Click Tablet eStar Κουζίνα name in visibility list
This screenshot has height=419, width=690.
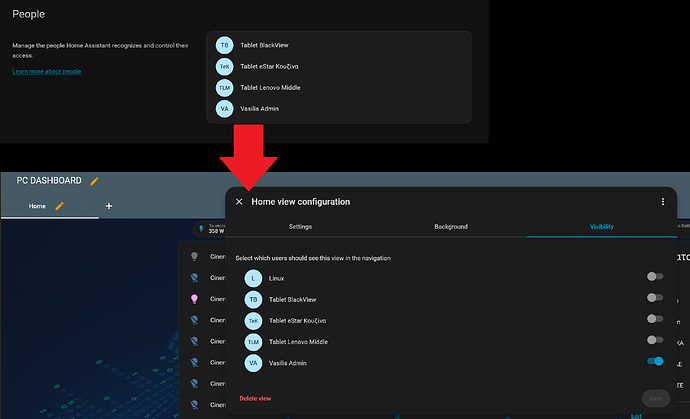coord(297,321)
